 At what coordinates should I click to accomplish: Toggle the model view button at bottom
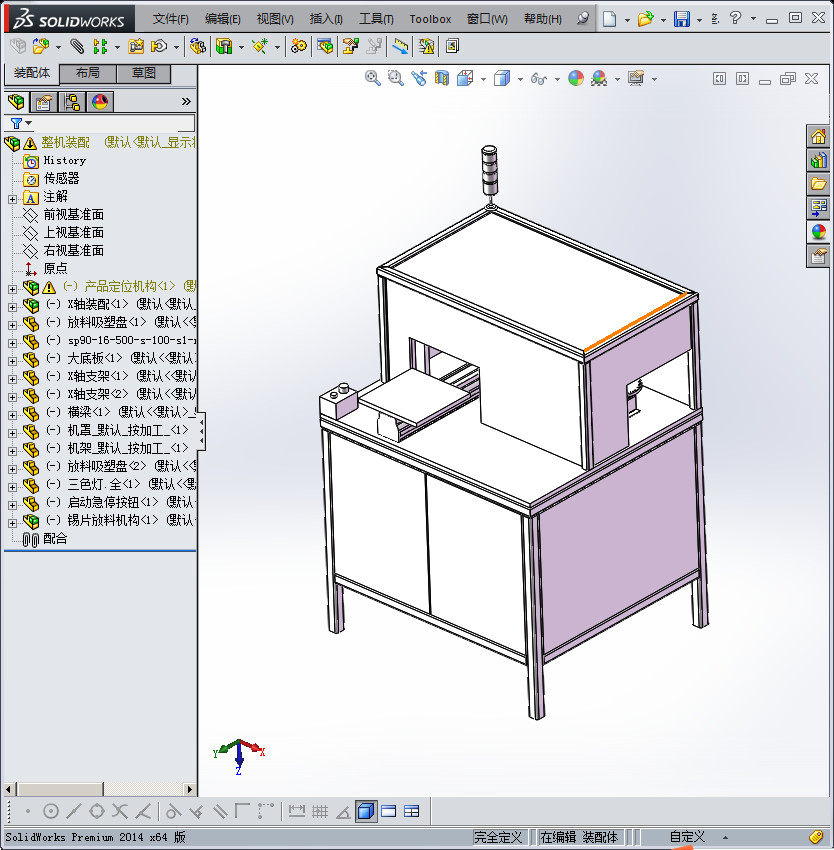[366, 811]
